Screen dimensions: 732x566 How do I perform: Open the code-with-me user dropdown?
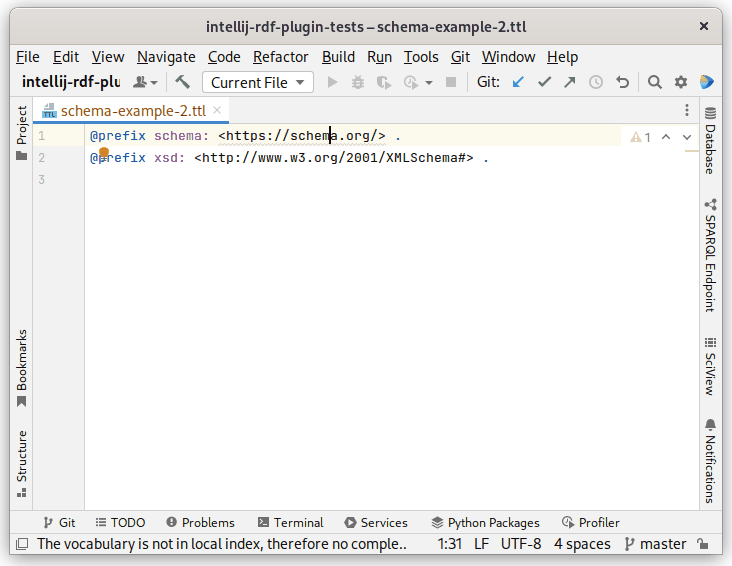tap(145, 83)
